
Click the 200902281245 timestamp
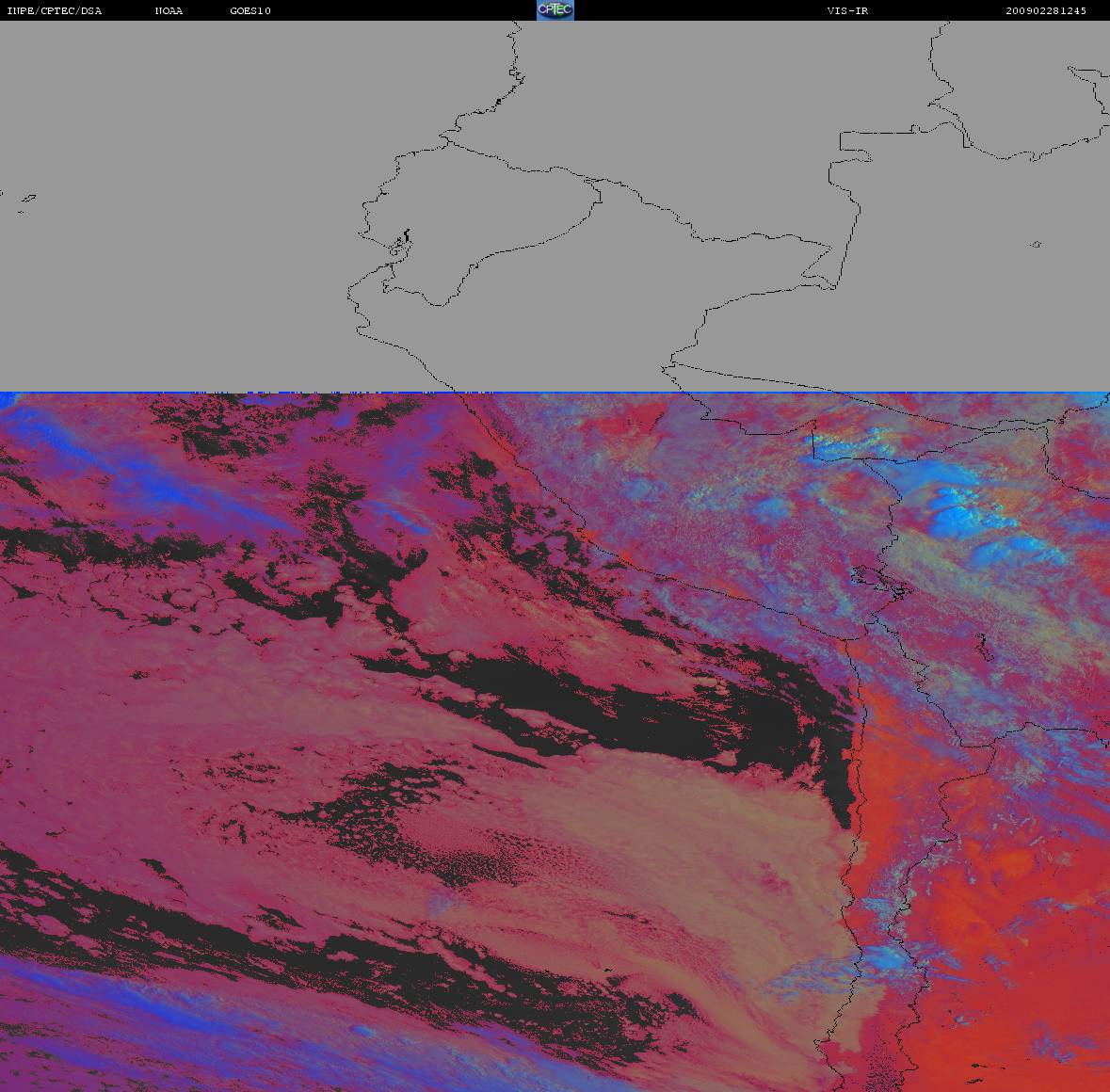coord(1046,10)
